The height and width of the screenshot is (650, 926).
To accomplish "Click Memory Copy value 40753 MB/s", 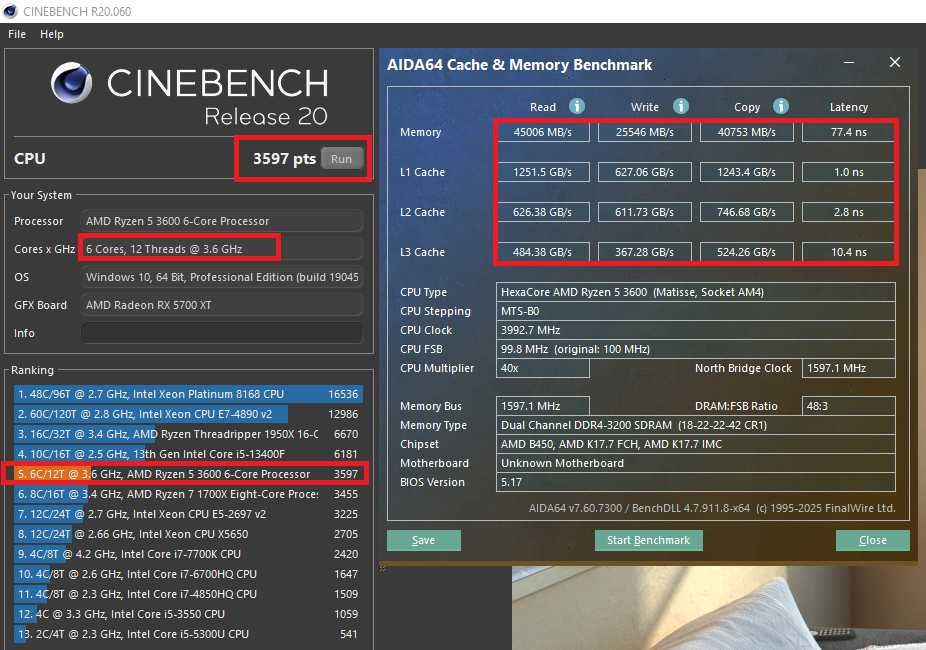I will 746,132.
